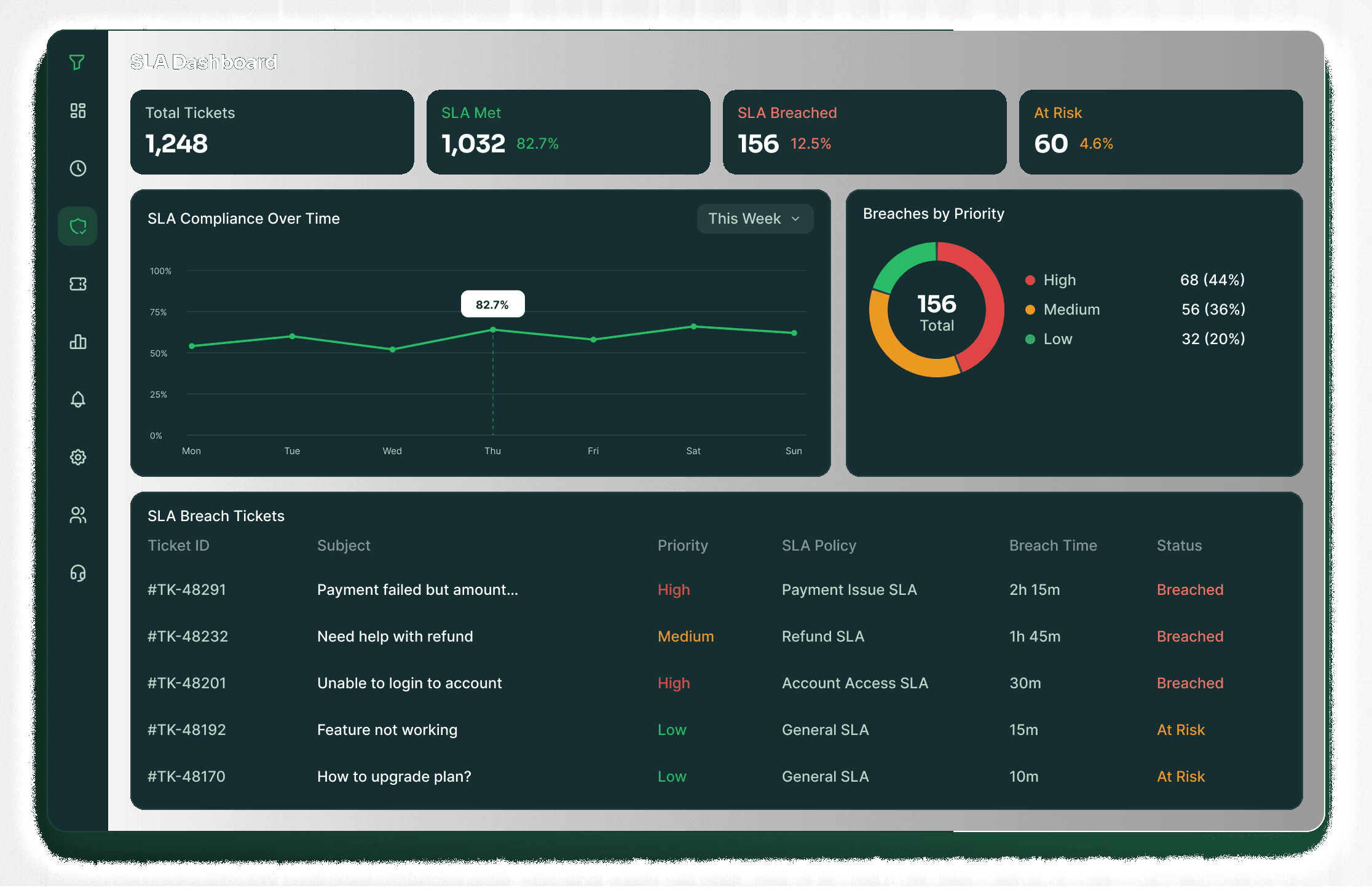Open the users team icon
The image size is (1372, 896).
[x=77, y=515]
